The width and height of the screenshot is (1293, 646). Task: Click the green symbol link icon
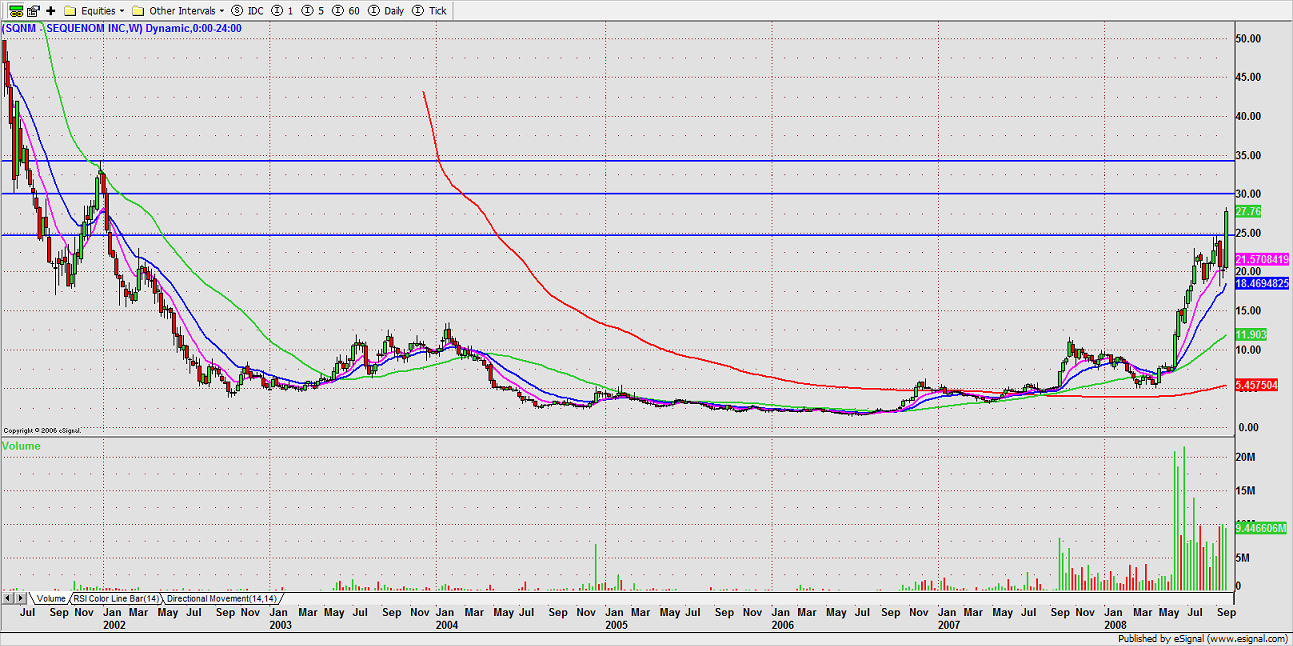click(x=16, y=10)
